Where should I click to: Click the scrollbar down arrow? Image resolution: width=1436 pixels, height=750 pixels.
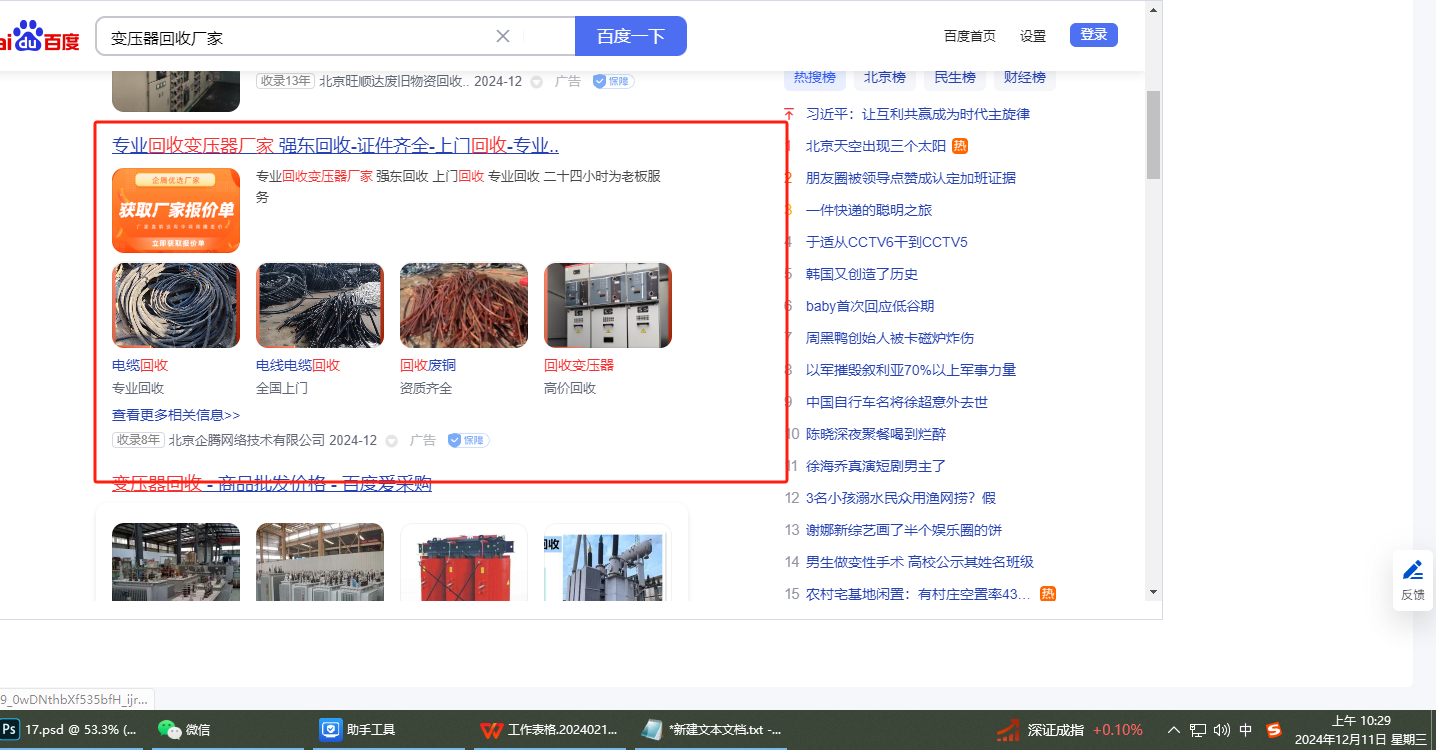point(1153,592)
